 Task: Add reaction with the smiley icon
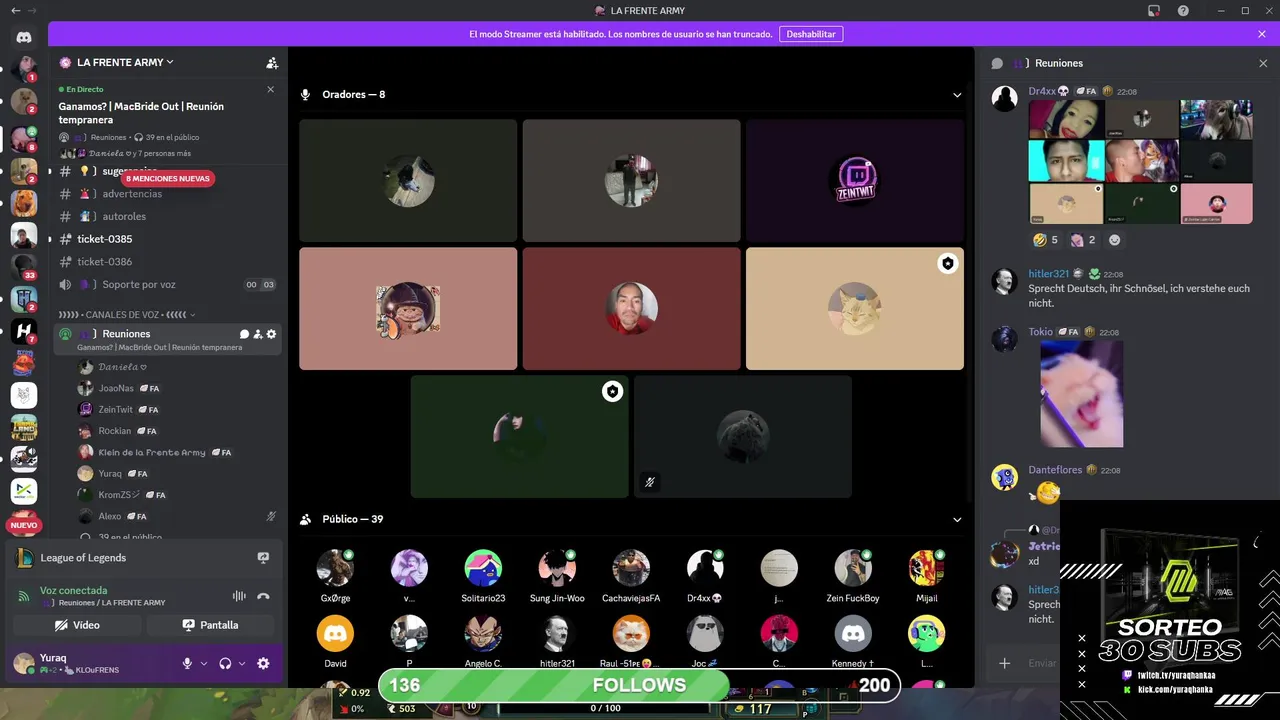click(x=1115, y=240)
